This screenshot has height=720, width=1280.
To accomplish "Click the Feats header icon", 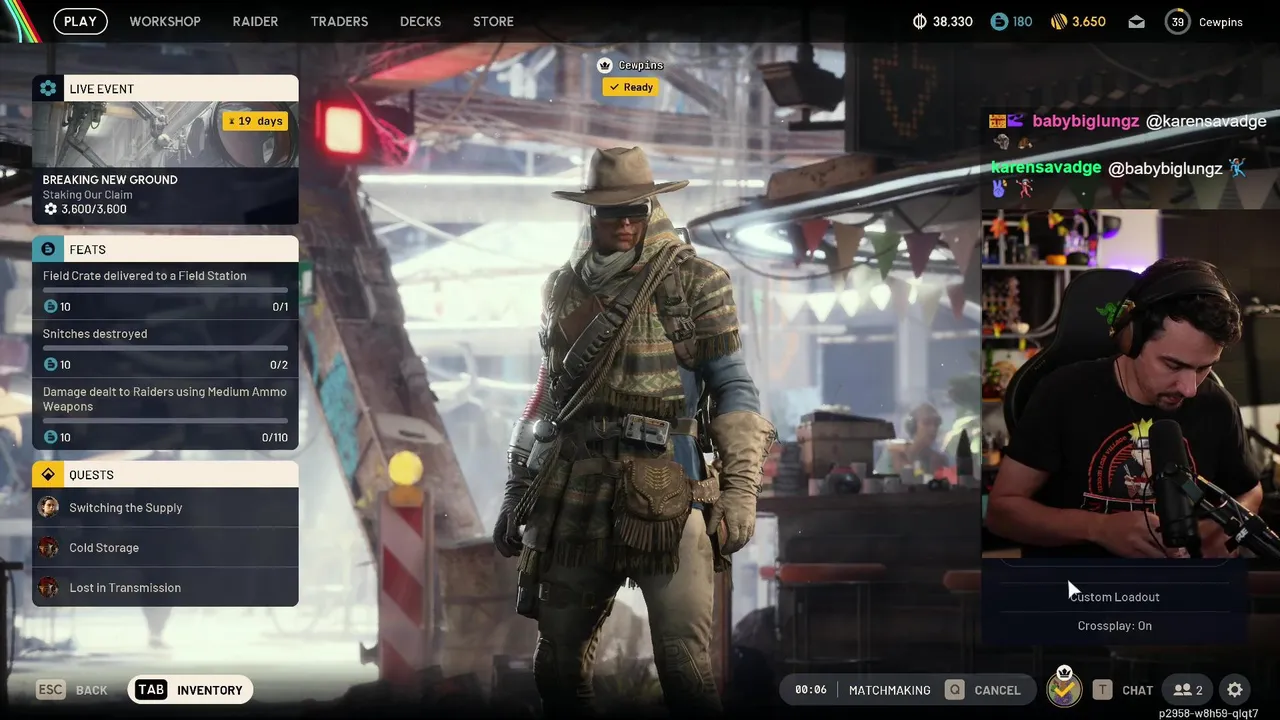I will click(x=48, y=249).
